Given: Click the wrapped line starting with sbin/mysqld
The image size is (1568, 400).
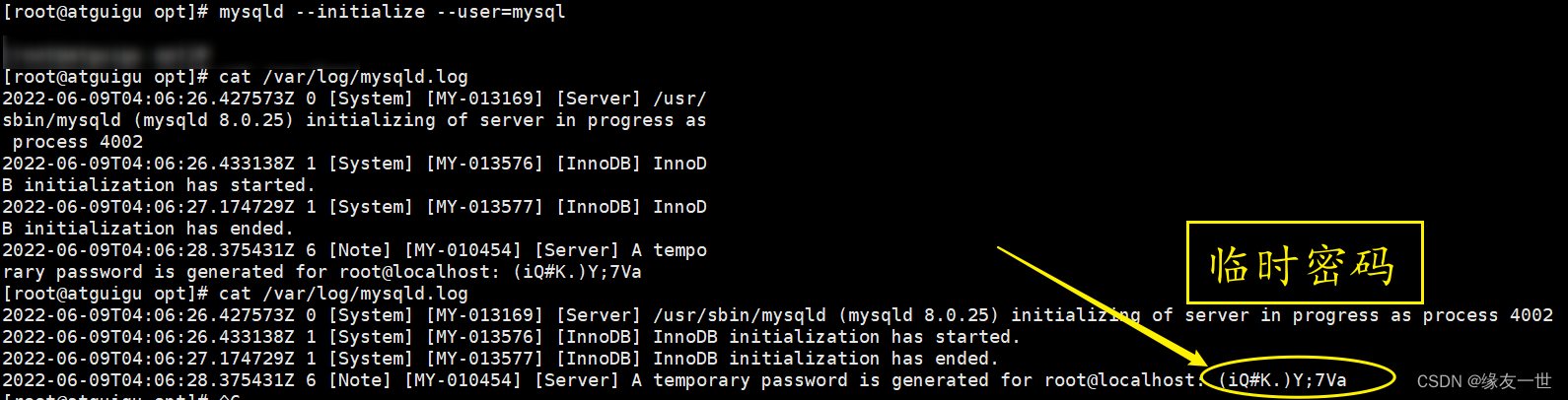Looking at the screenshot, I should click(354, 120).
